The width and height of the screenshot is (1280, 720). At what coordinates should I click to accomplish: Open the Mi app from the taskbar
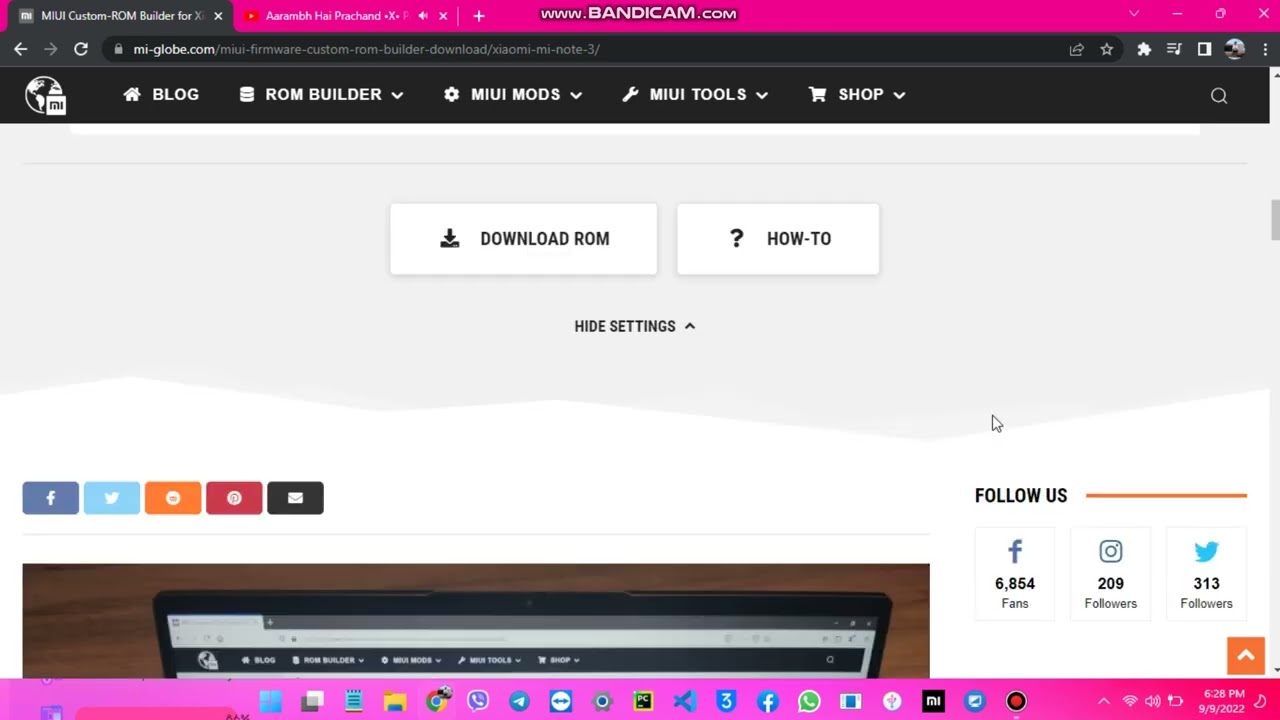(933, 702)
